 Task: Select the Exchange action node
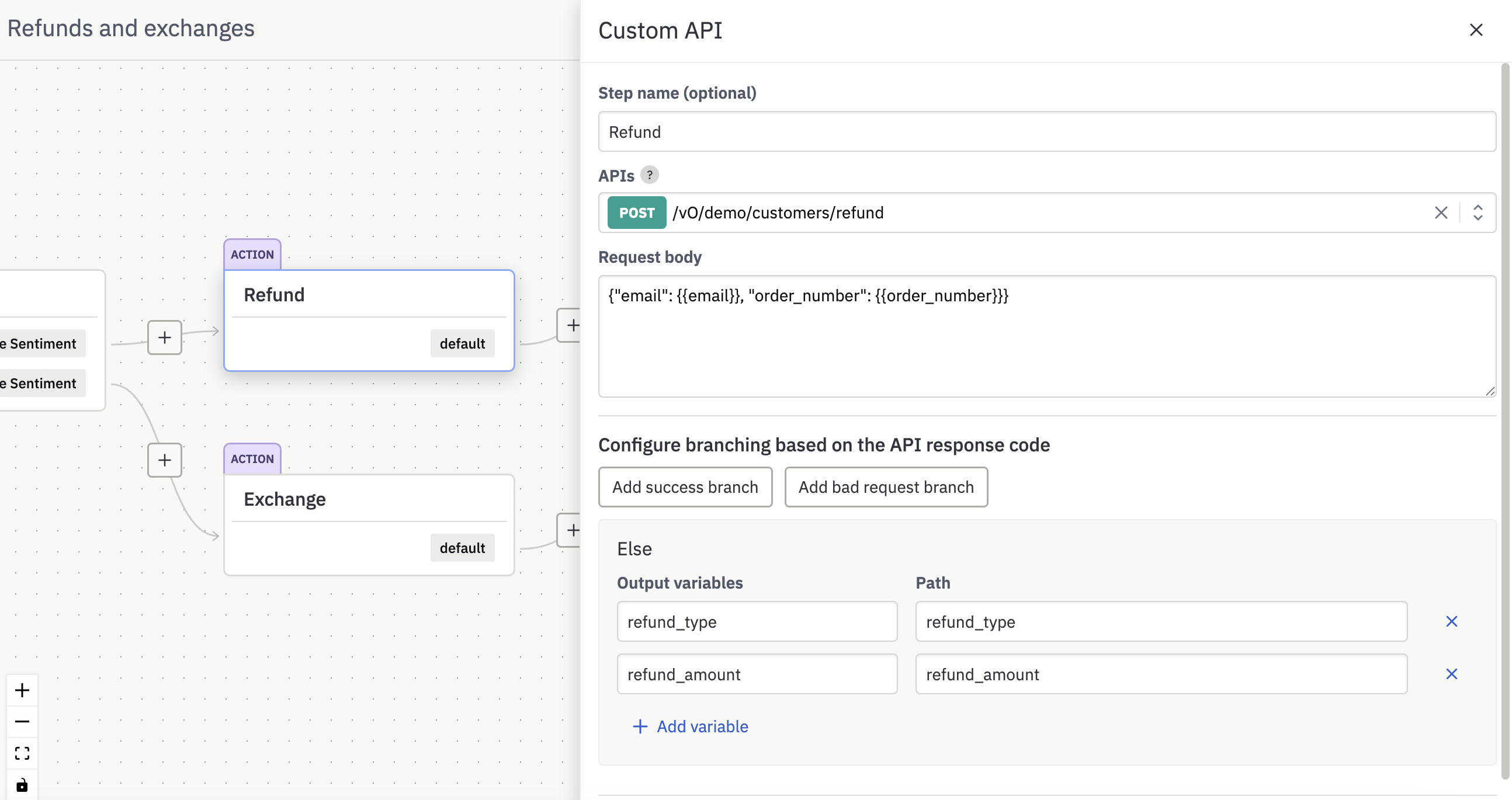(x=369, y=525)
